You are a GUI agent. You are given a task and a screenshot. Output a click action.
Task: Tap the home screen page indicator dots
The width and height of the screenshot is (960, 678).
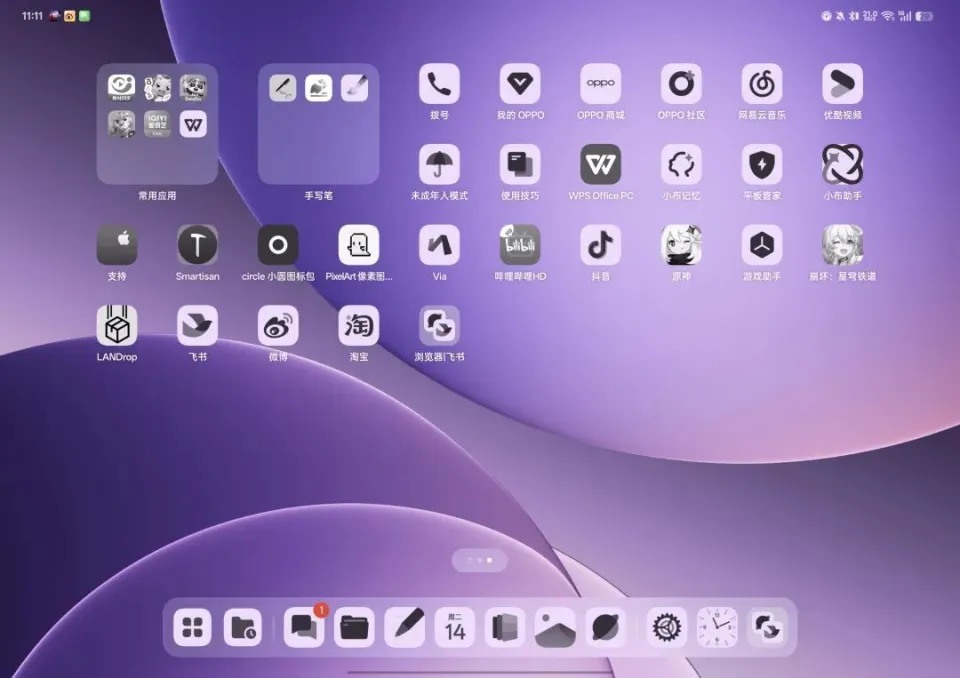479,560
